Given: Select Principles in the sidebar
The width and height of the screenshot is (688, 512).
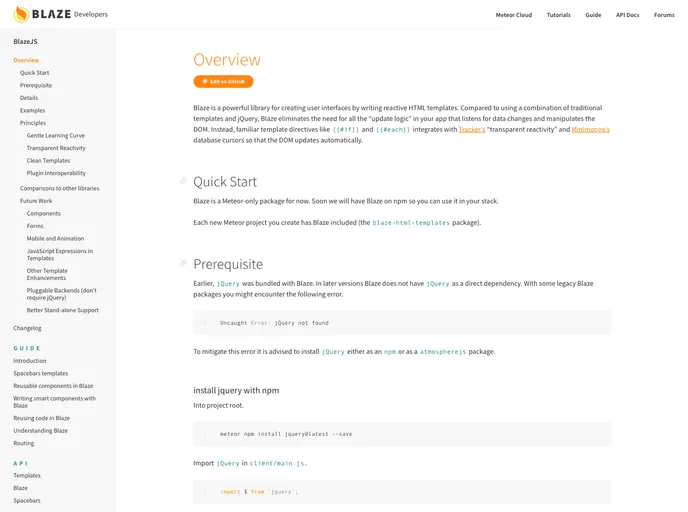Looking at the screenshot, I should [x=33, y=123].
